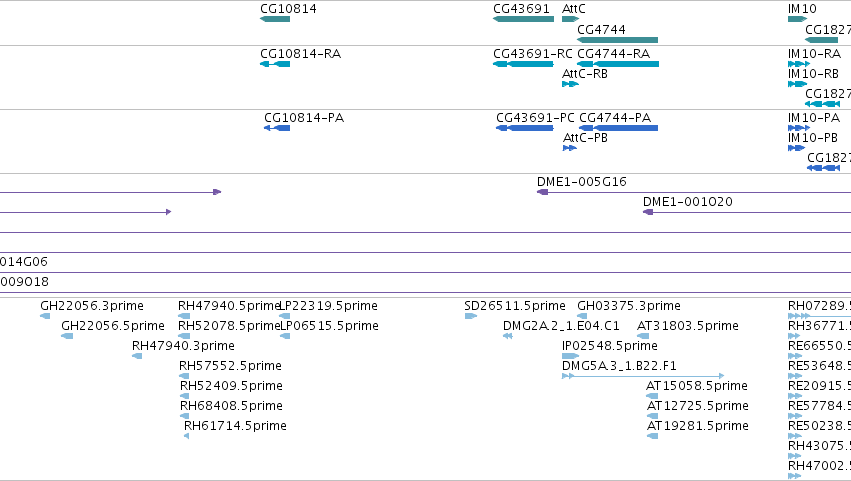Click the IM10-RA transcript arrows
This screenshot has width=851, height=481.
(x=798, y=64)
